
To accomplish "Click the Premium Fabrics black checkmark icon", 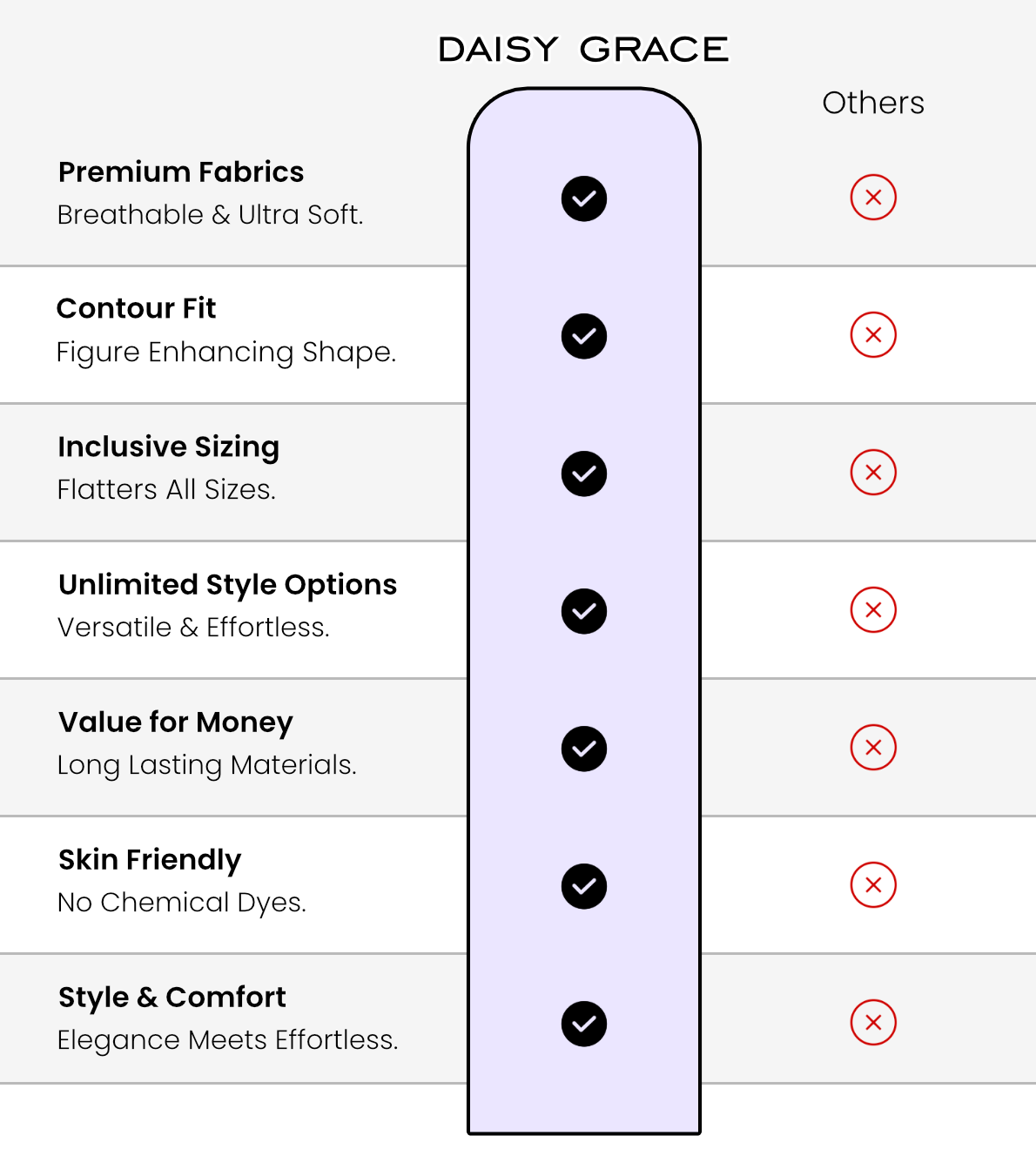I will 584,198.
